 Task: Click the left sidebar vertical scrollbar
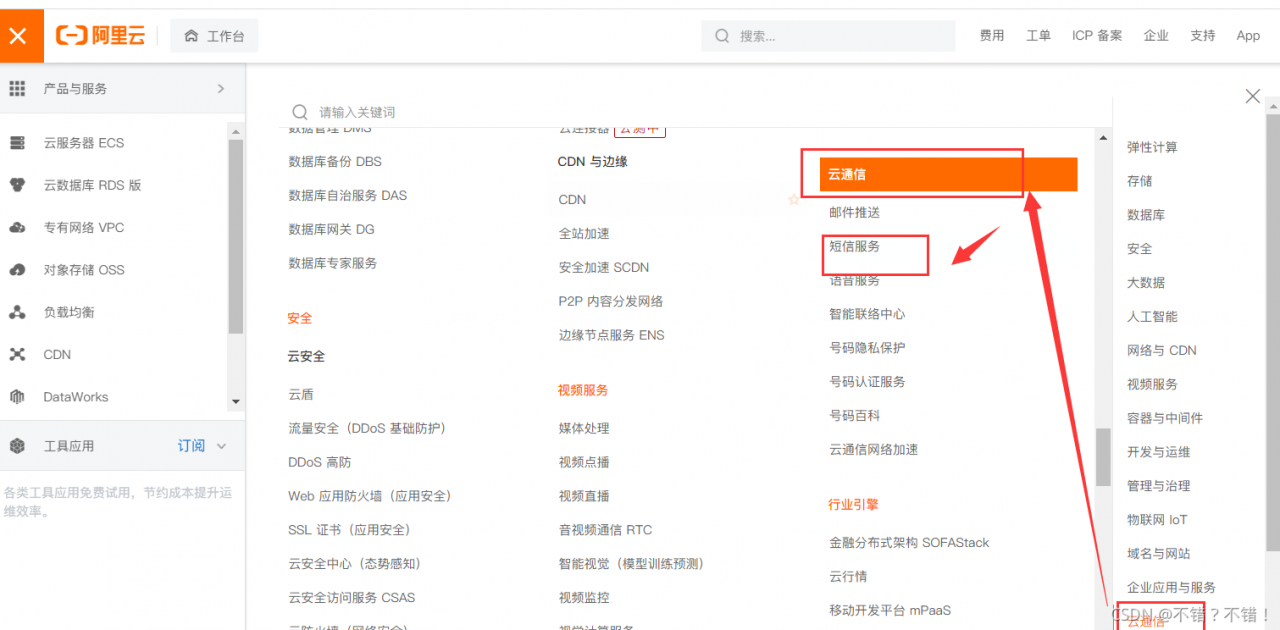[x=236, y=236]
